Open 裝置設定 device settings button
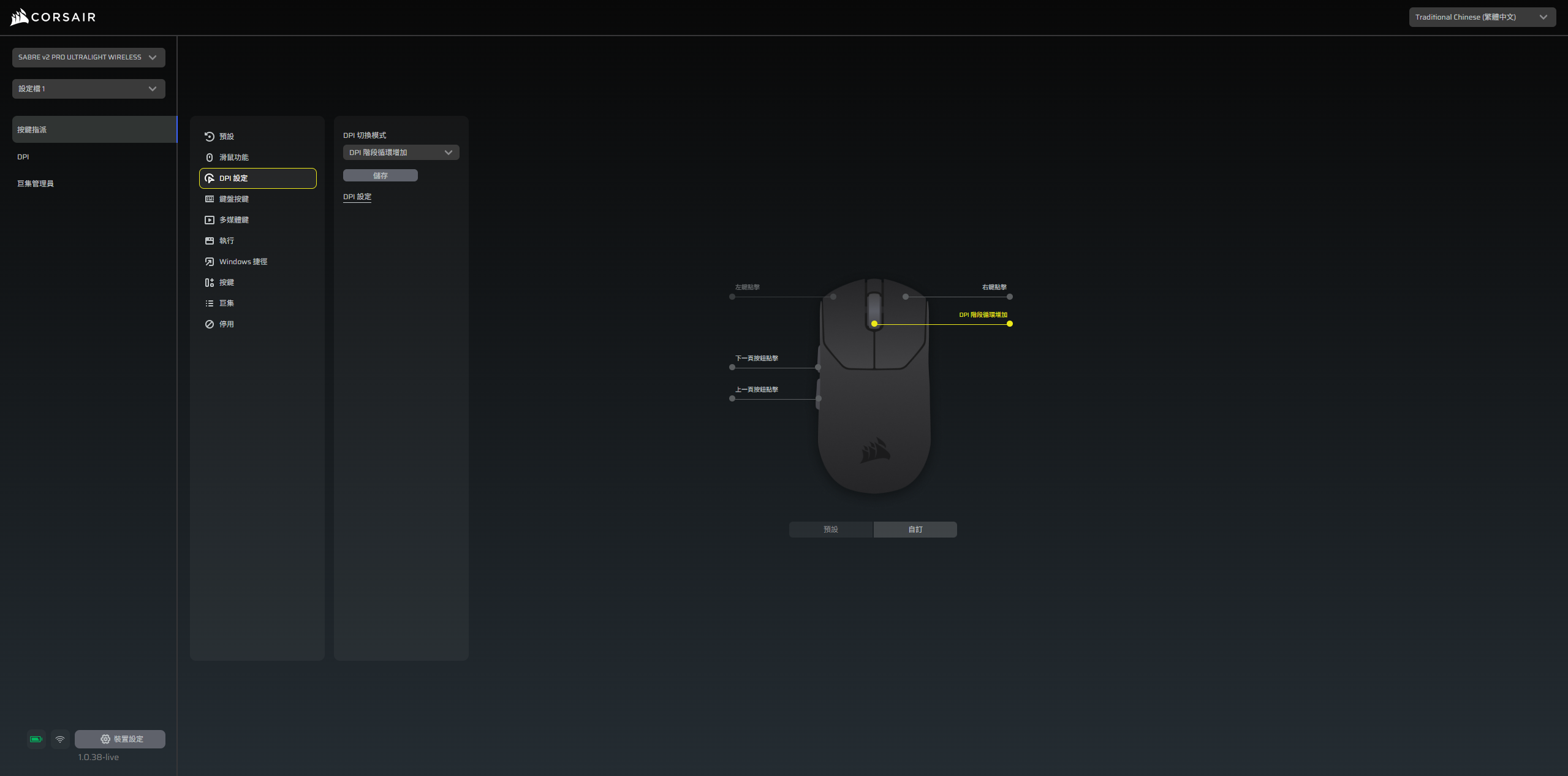The height and width of the screenshot is (776, 1568). click(120, 739)
